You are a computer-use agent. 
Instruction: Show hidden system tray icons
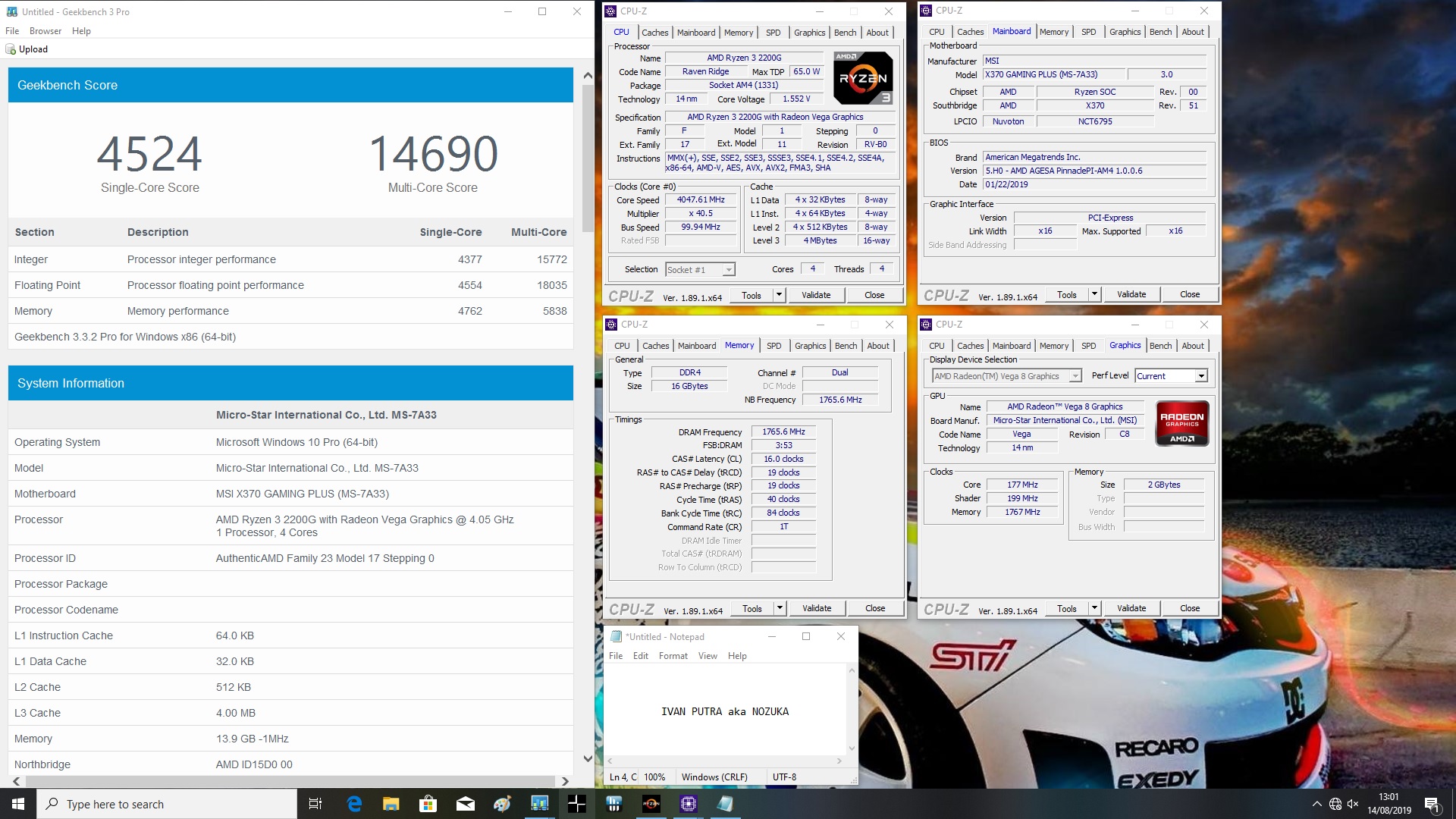coord(1316,804)
